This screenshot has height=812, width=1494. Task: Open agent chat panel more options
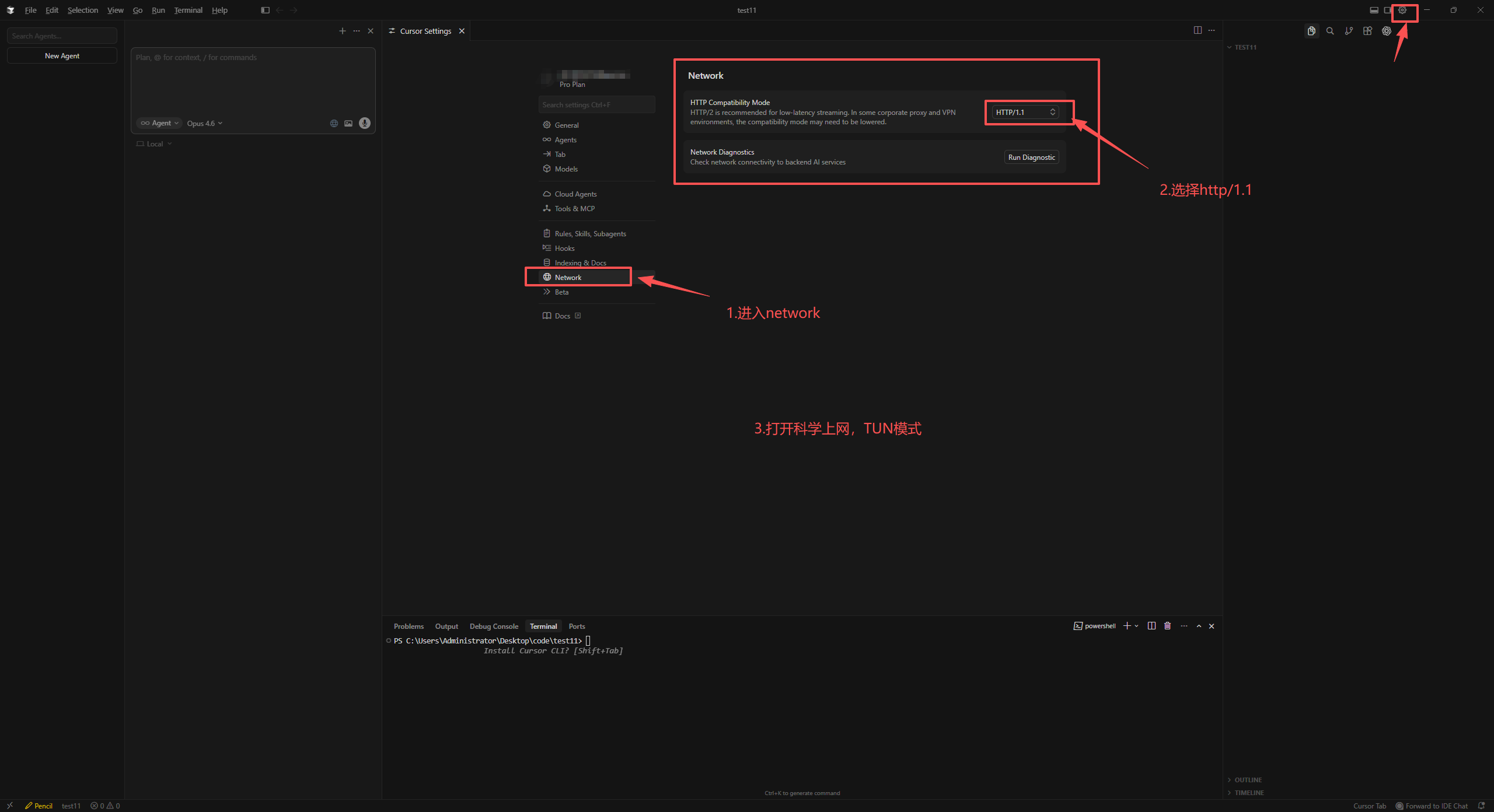coord(357,31)
